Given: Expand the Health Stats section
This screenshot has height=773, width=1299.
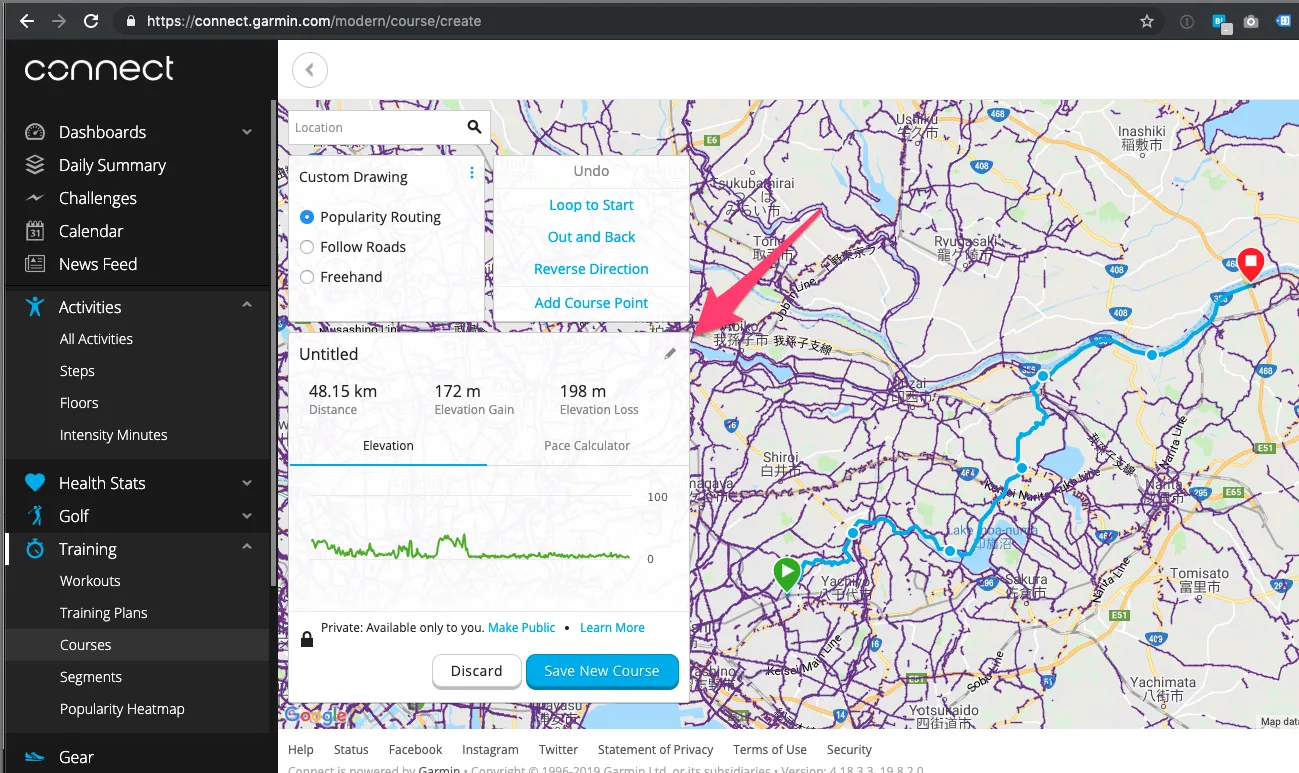Looking at the screenshot, I should pos(246,482).
